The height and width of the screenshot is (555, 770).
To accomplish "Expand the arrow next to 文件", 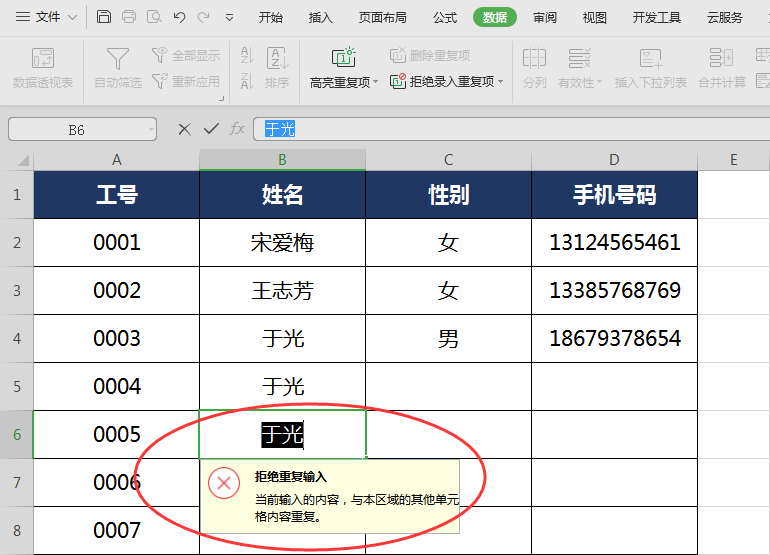I will pyautogui.click(x=73, y=18).
